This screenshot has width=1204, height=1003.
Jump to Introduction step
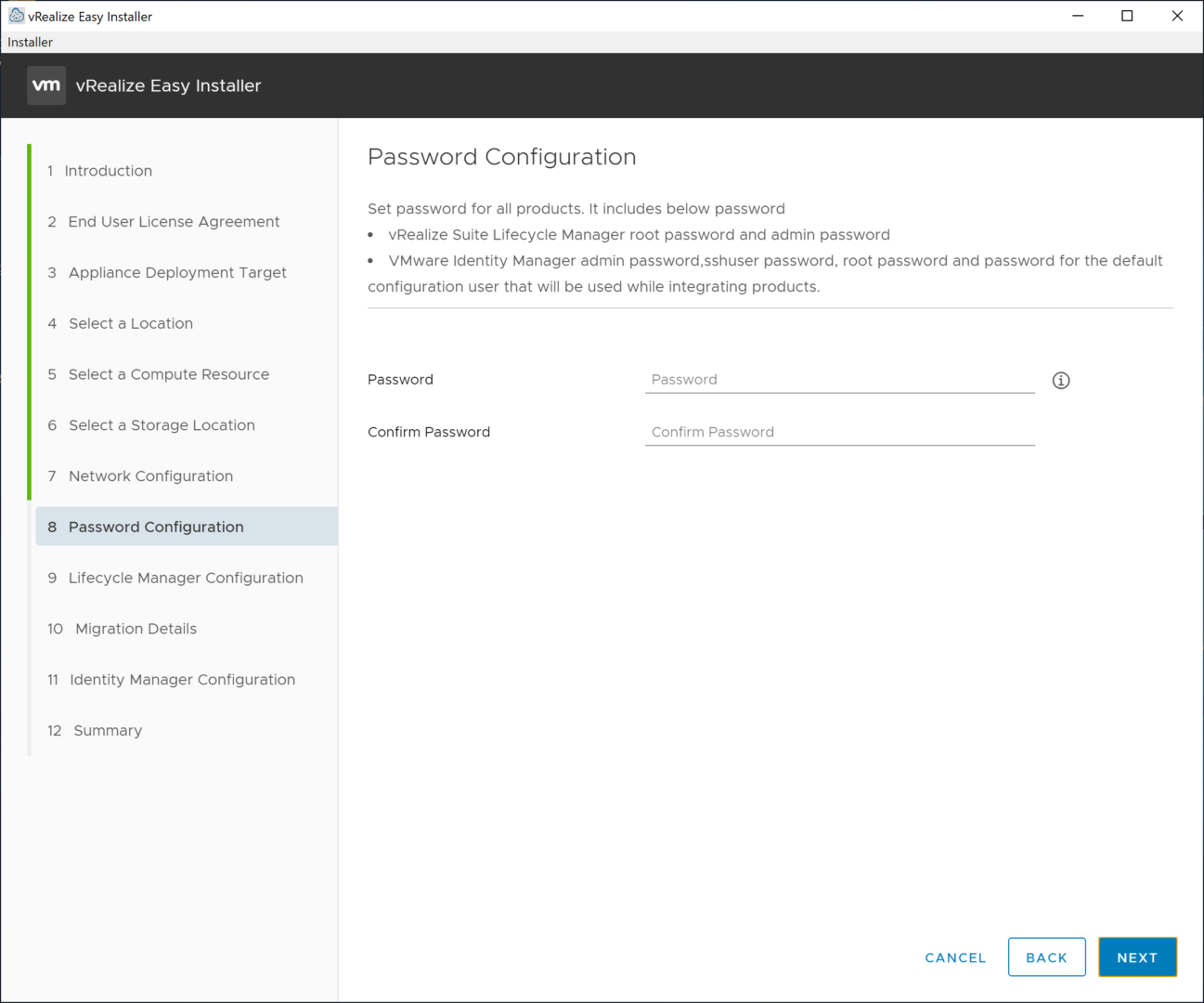[x=108, y=171]
